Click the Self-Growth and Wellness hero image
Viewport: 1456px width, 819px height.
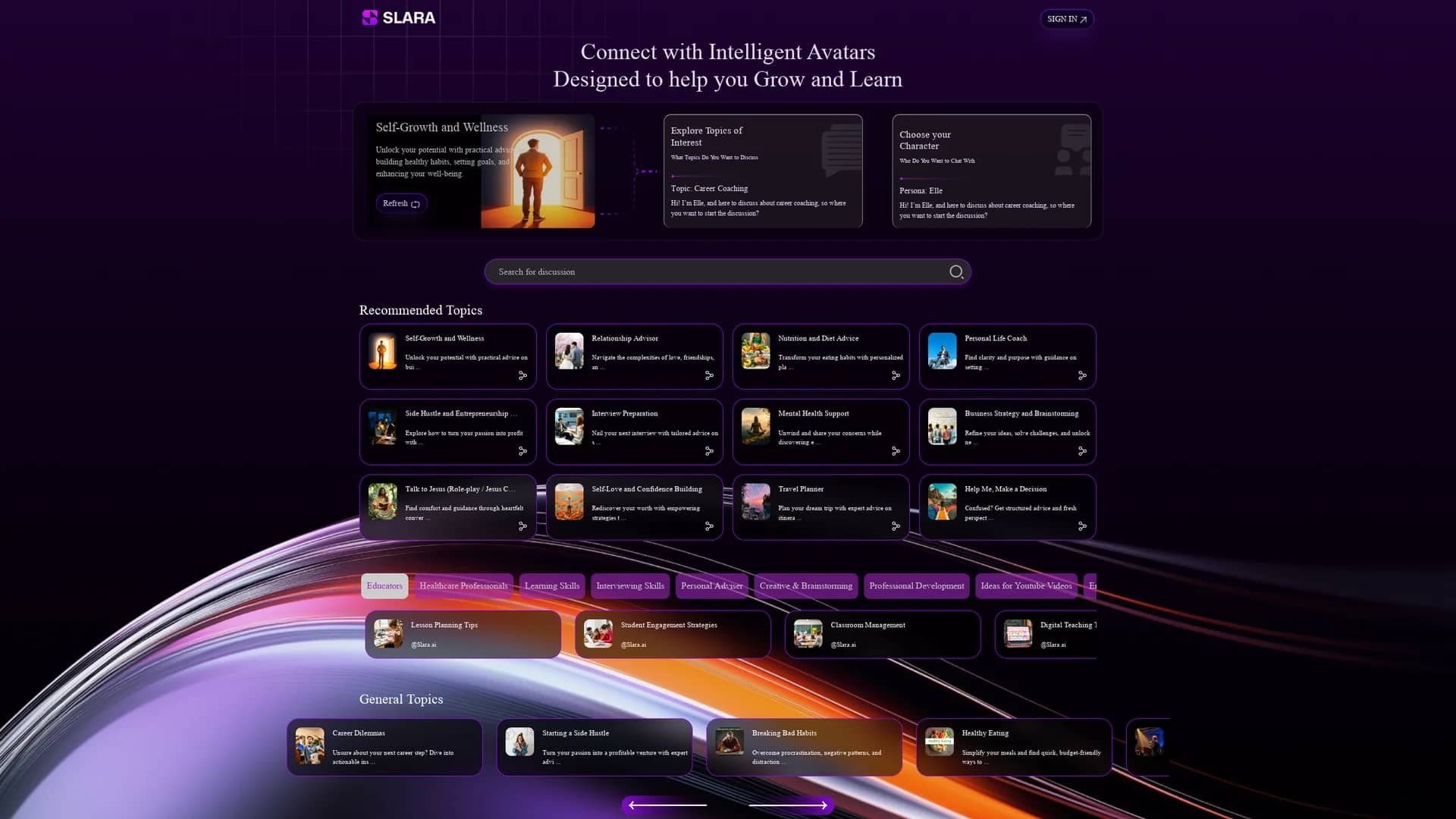[x=538, y=171]
